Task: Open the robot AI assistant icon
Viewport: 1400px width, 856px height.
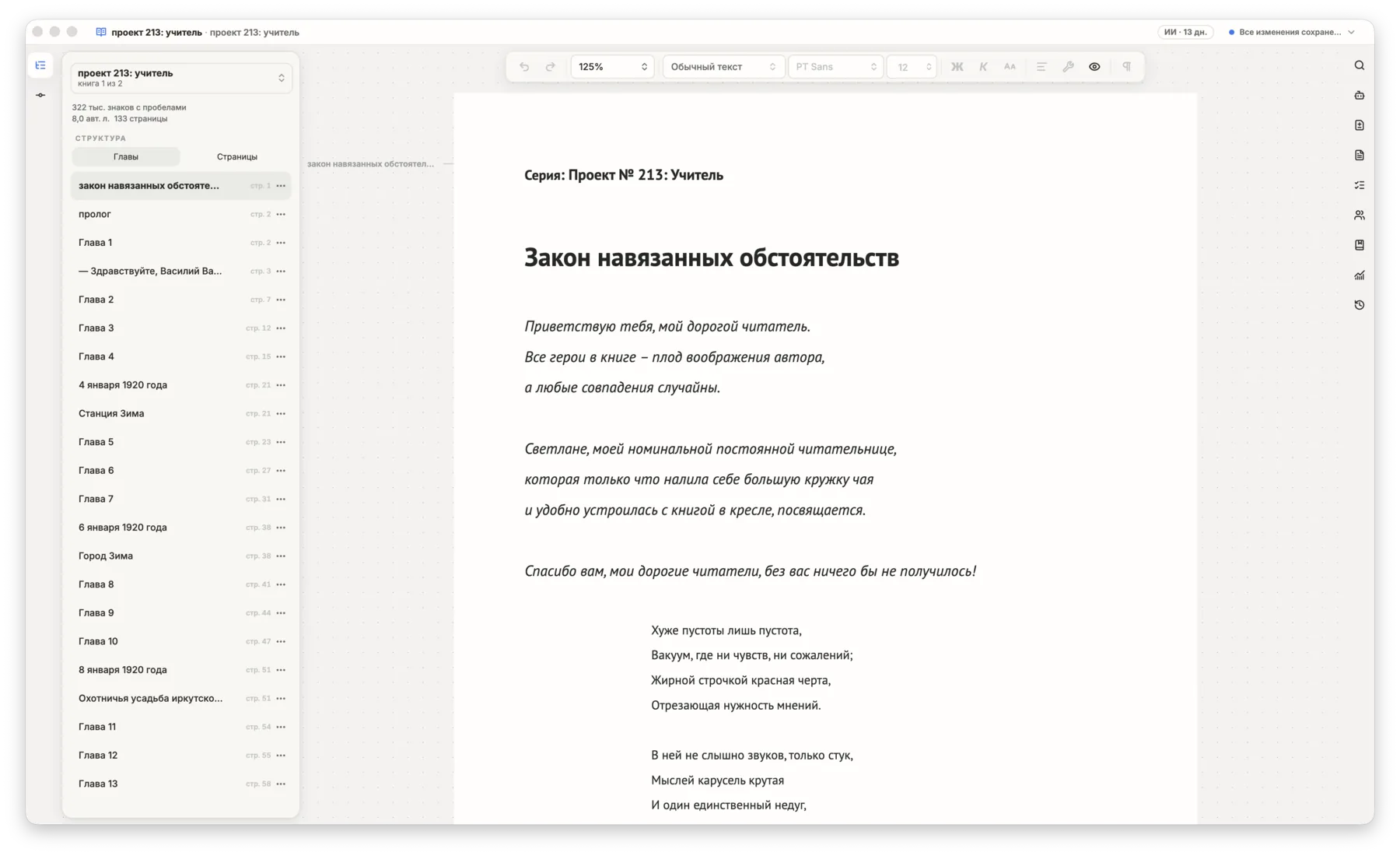Action: [1359, 95]
